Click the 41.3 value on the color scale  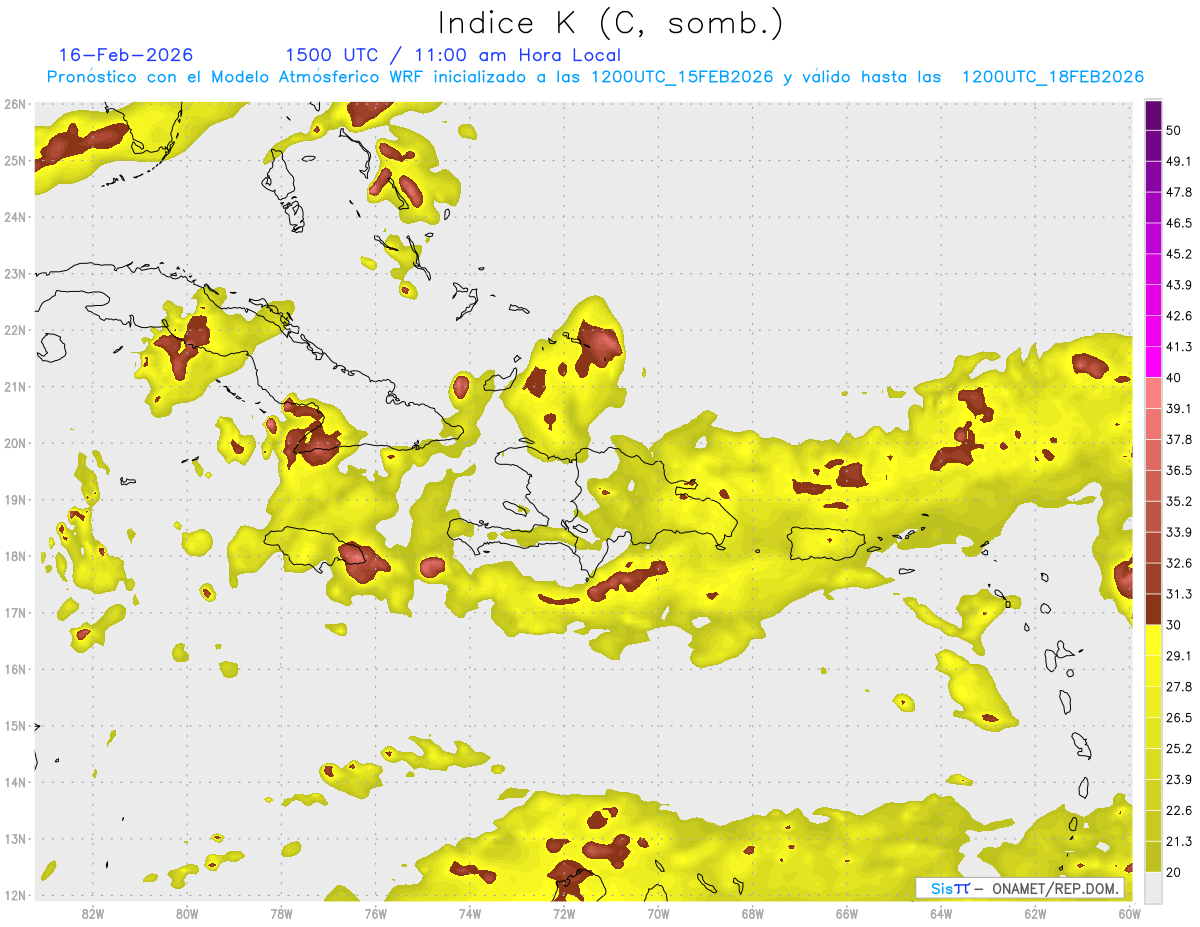coord(1178,347)
